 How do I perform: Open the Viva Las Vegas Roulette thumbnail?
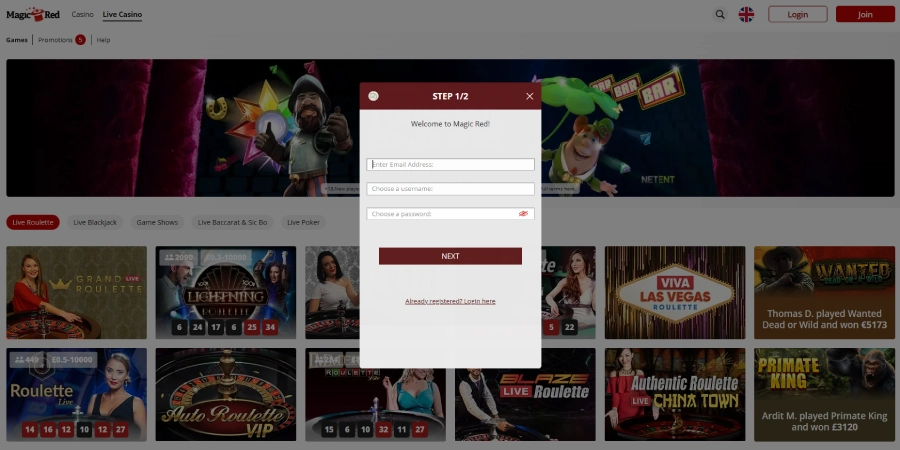click(674, 293)
